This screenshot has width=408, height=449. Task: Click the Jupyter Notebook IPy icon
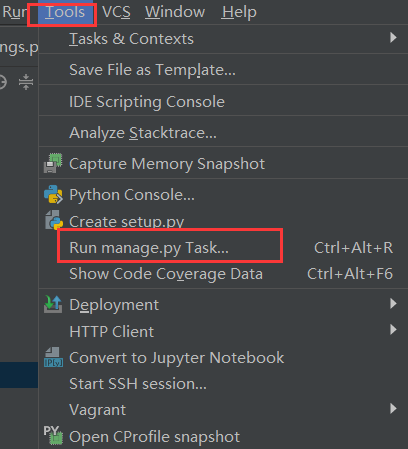point(53,357)
